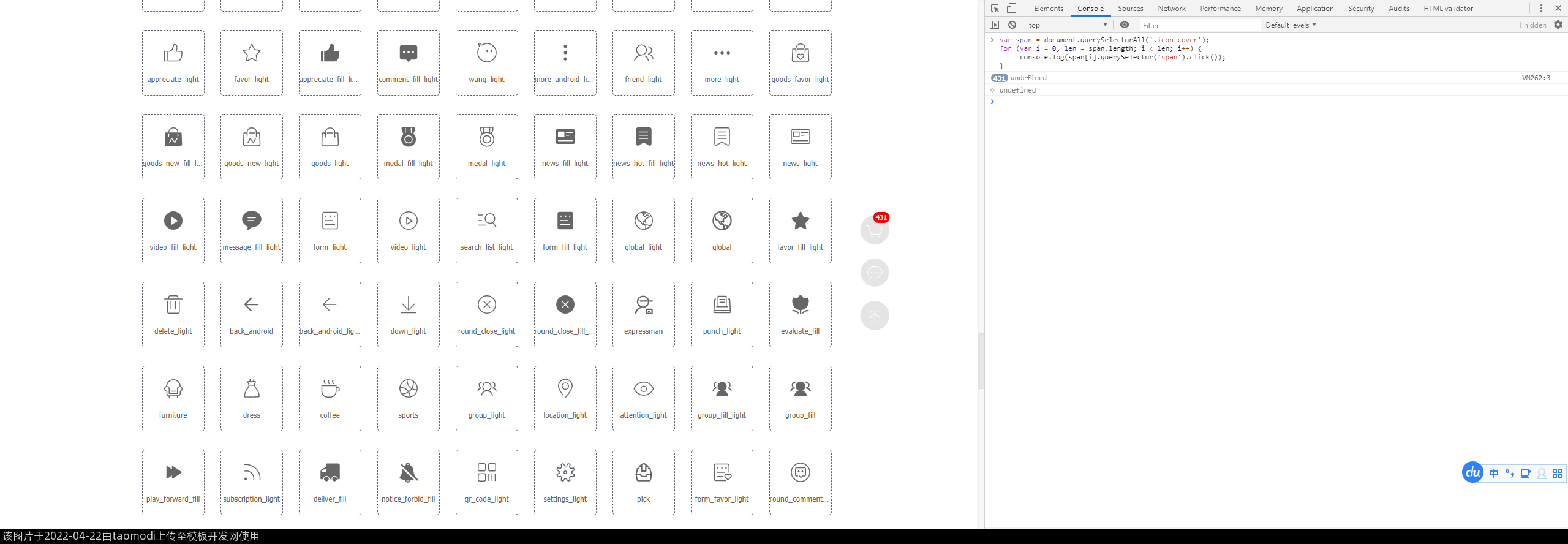The height and width of the screenshot is (544, 1568).
Task: Pick the qr_code_light icon
Action: 486,472
